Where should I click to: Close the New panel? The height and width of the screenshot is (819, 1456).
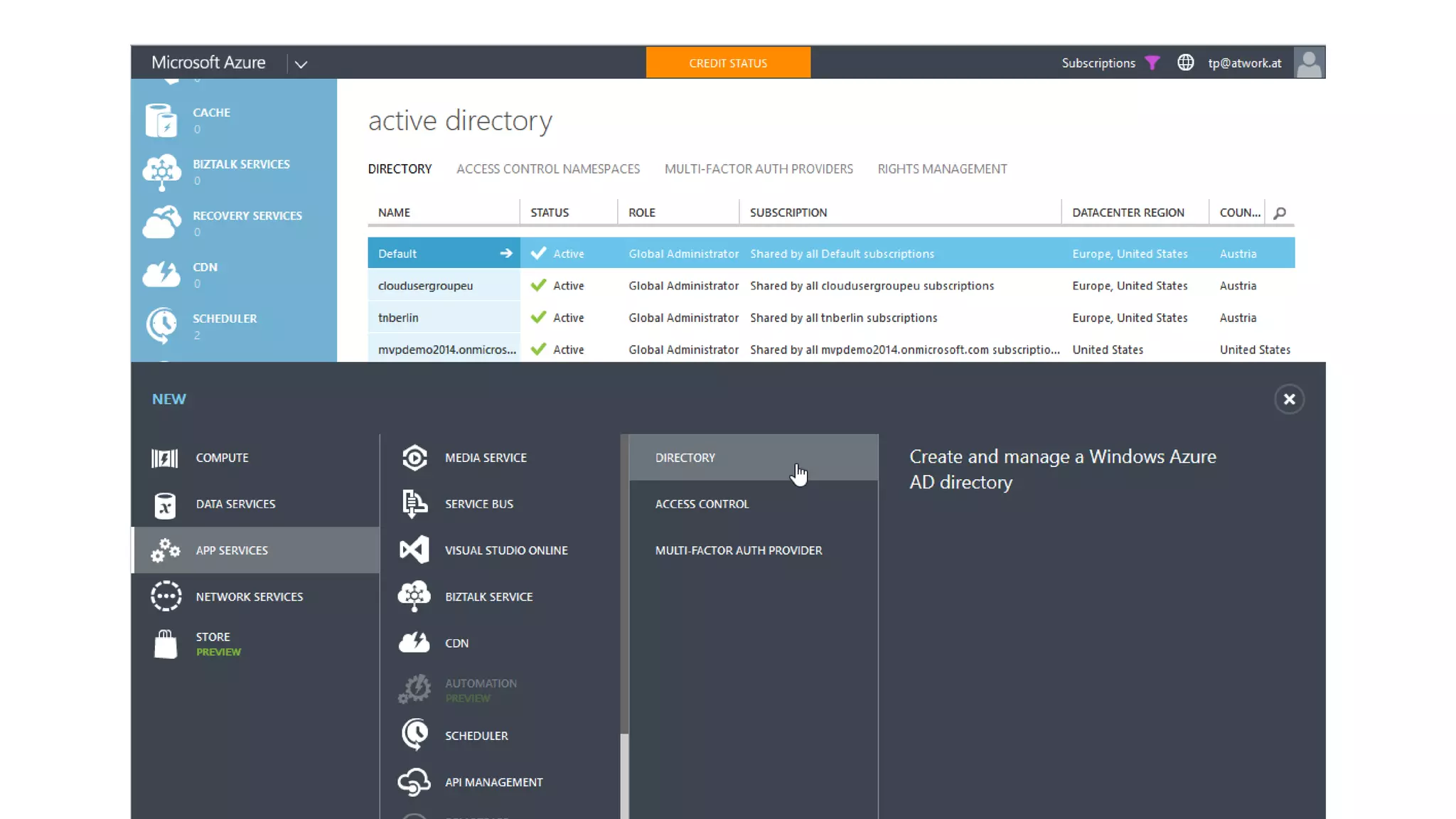[x=1289, y=400]
